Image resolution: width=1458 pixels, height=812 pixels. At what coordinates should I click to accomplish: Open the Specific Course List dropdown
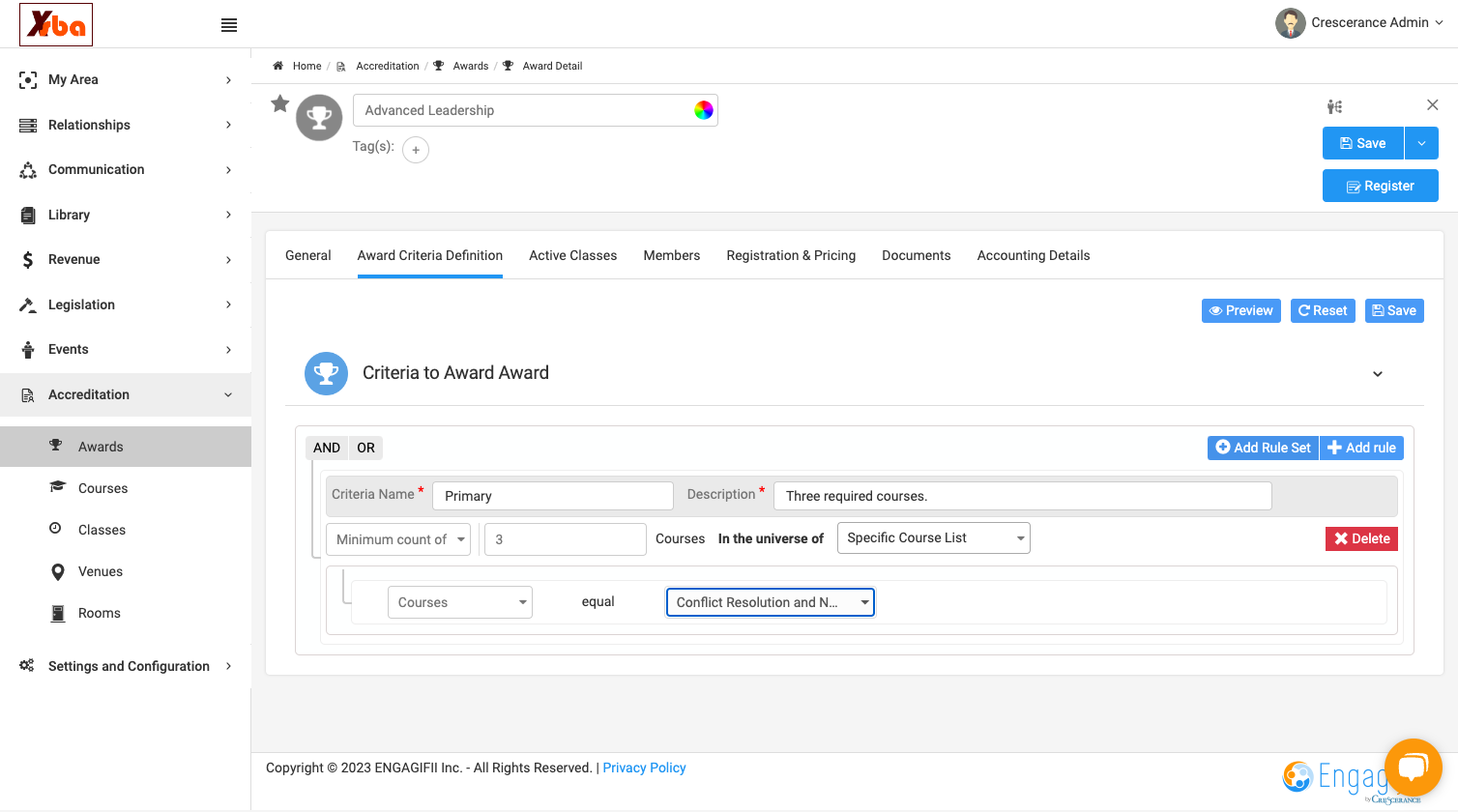click(933, 538)
